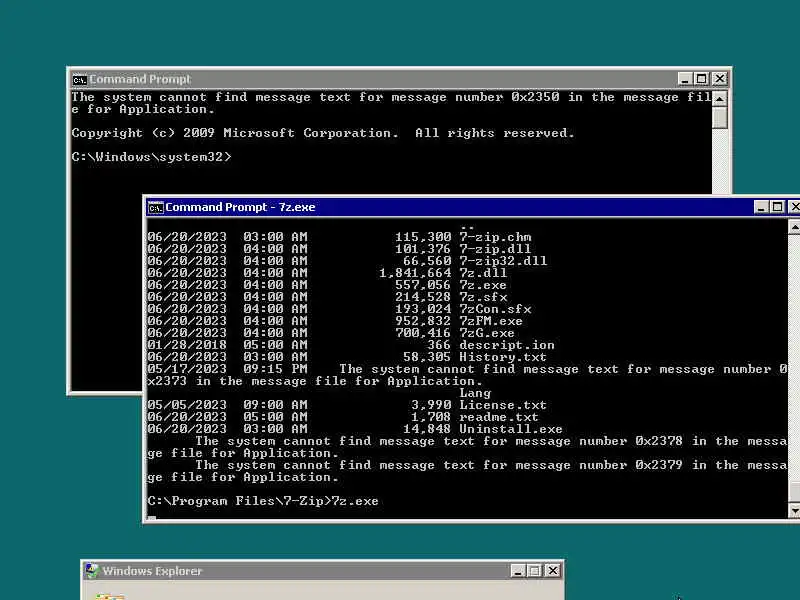Click the Windows Explorer title bar icon
This screenshot has width=800, height=600.
pos(92,570)
